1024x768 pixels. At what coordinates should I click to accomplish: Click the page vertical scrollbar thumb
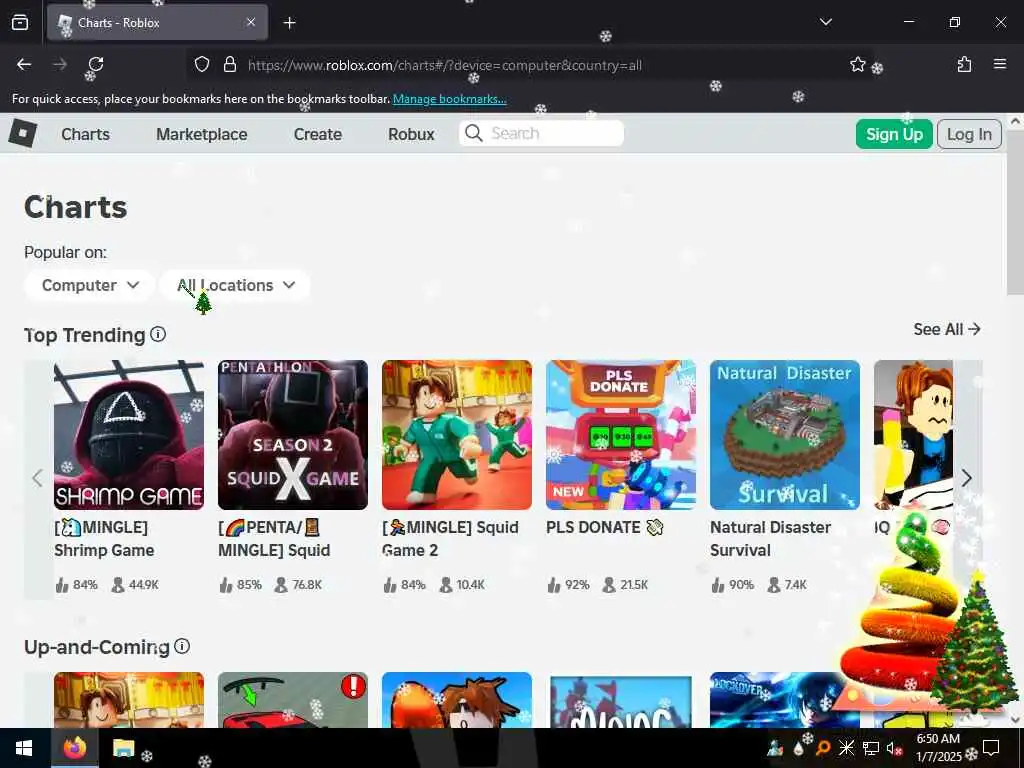pos(1015,212)
